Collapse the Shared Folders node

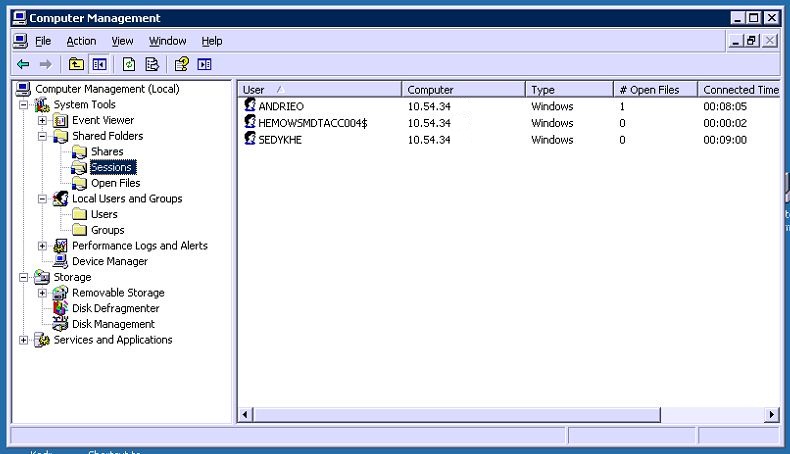[42, 136]
